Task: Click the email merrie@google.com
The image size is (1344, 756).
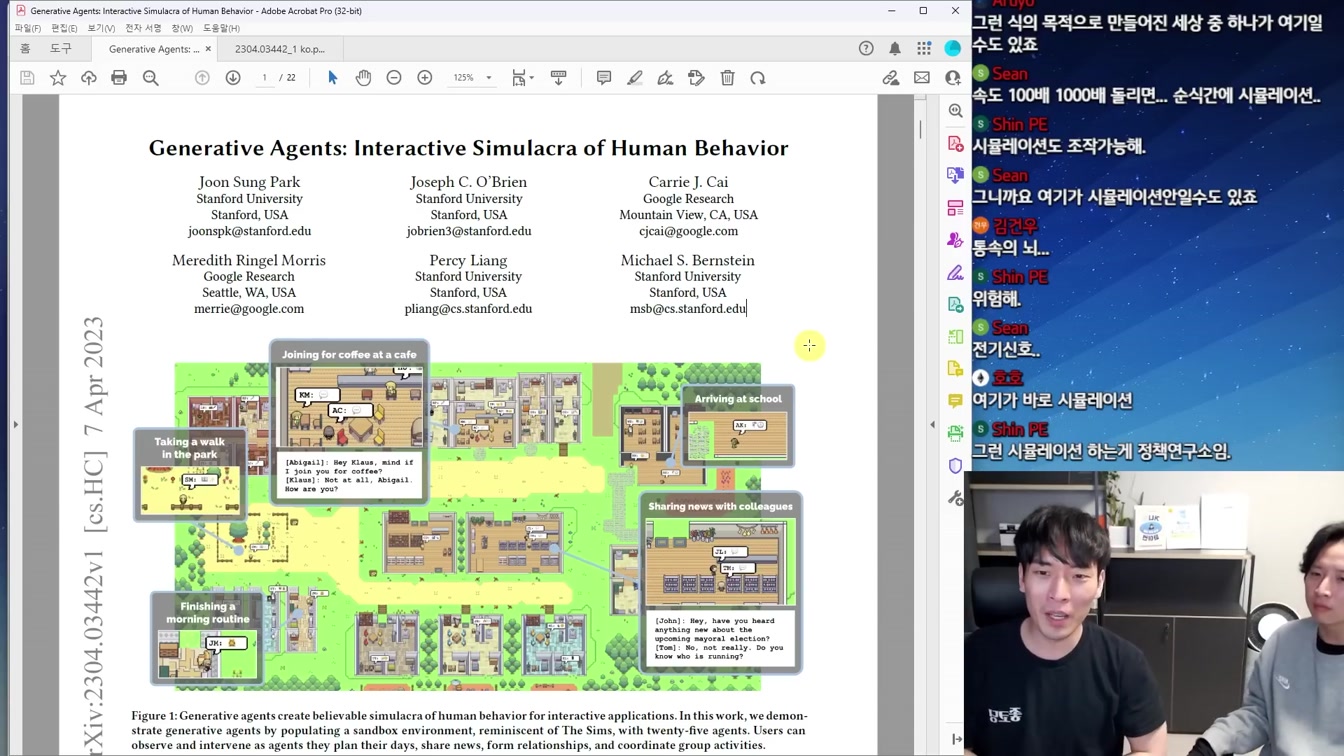Action: (249, 309)
